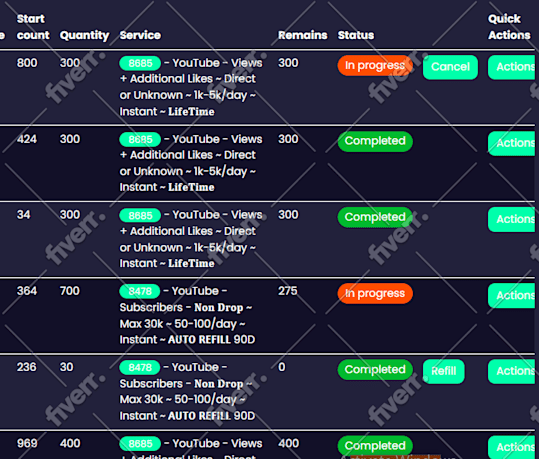Viewport: 539px width, 459px height.
Task: Open Actions for the start count 34 order
Action: click(x=513, y=219)
